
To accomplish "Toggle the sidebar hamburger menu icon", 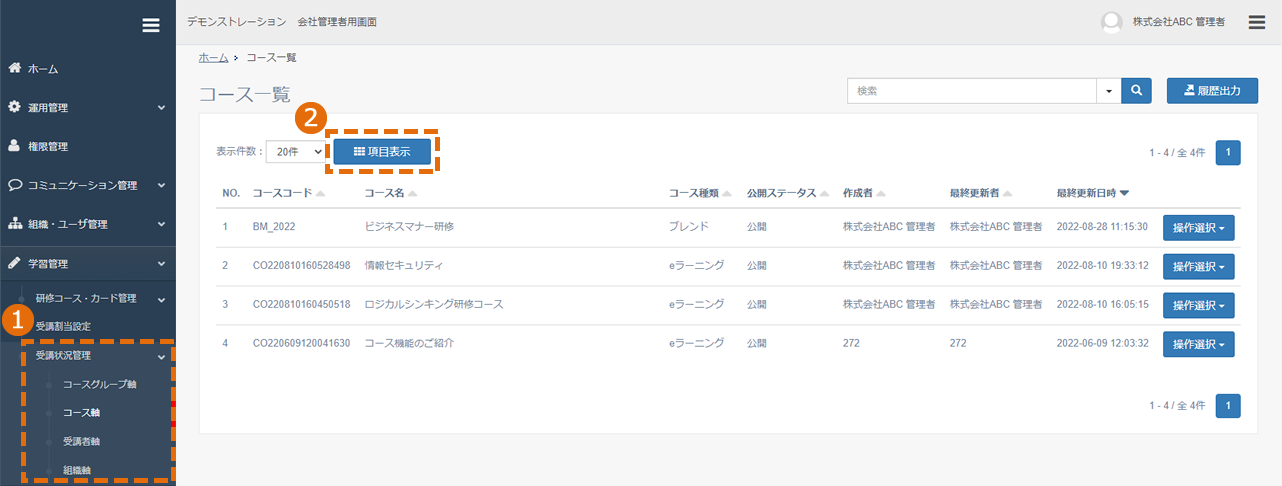I will (151, 25).
